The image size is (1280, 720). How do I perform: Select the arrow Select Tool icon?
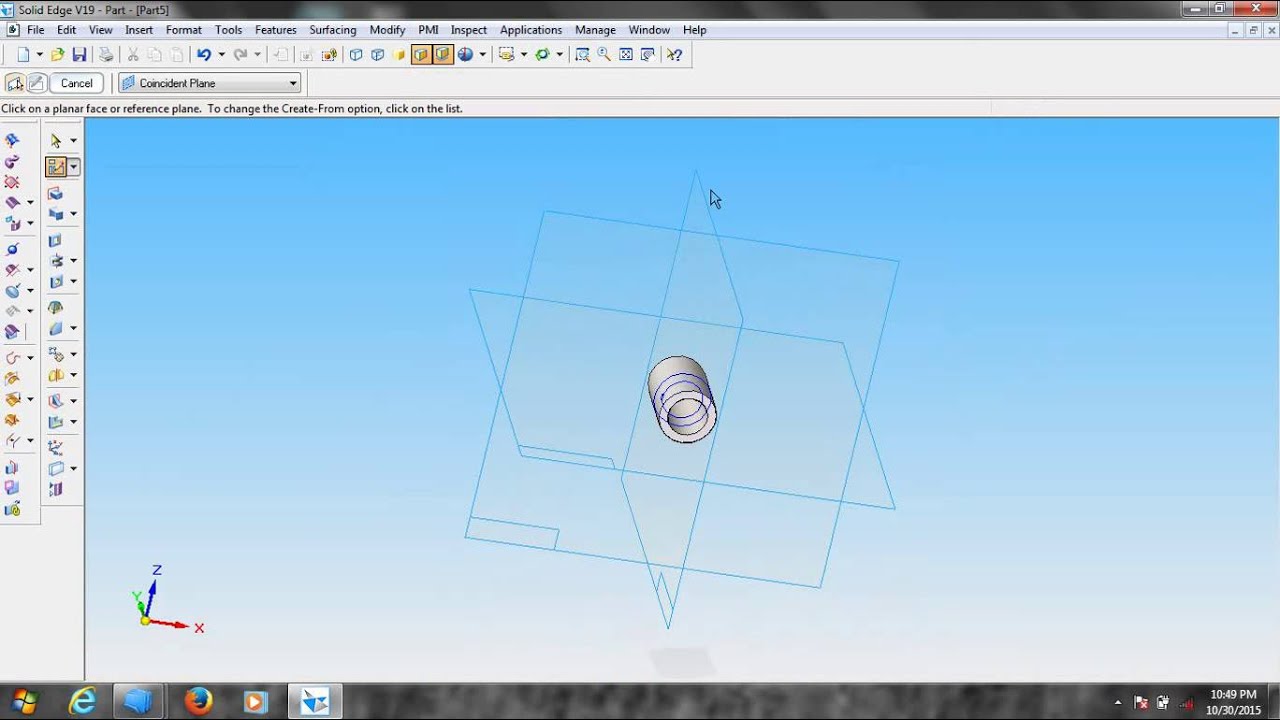tap(56, 141)
